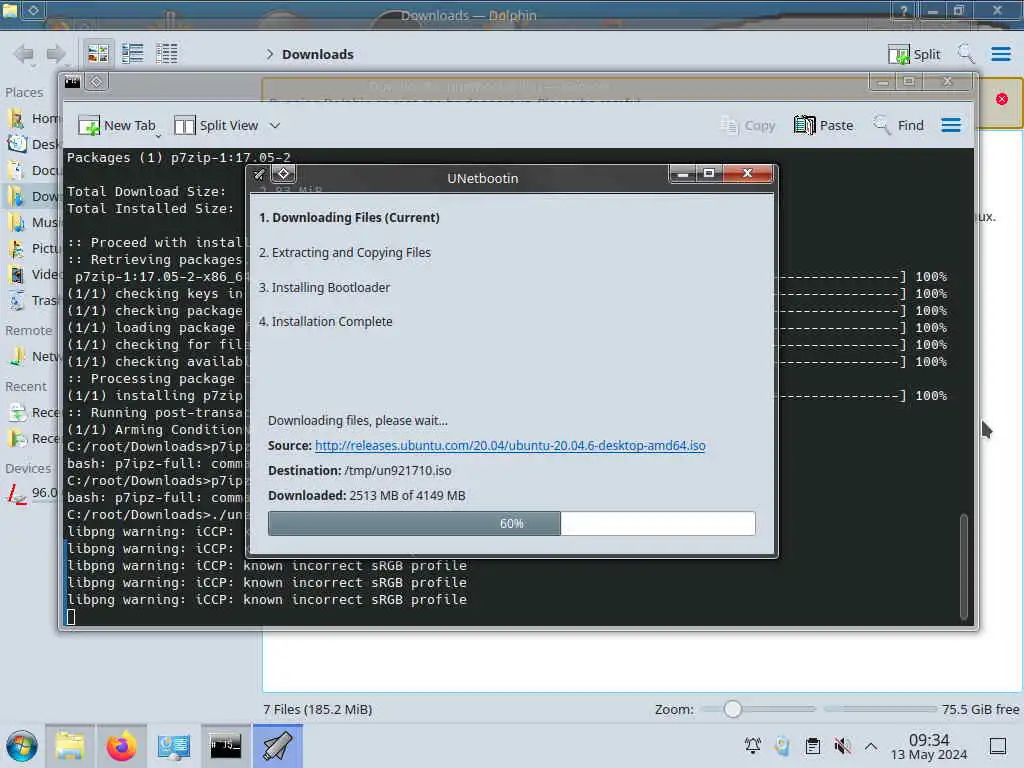The width and height of the screenshot is (1024, 768).
Task: Open the Dolphin help question mark
Action: pyautogui.click(x=903, y=11)
